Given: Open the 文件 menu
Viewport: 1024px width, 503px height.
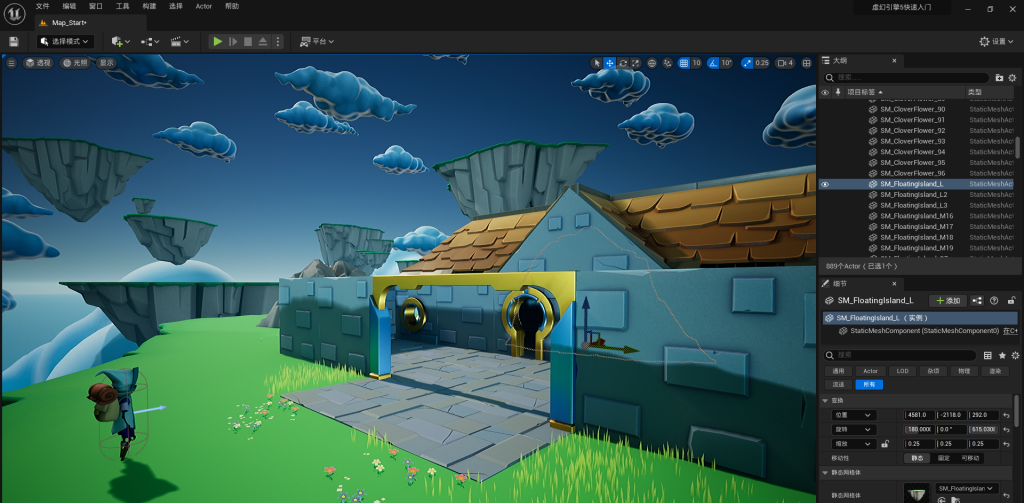Looking at the screenshot, I should pyautogui.click(x=42, y=6).
